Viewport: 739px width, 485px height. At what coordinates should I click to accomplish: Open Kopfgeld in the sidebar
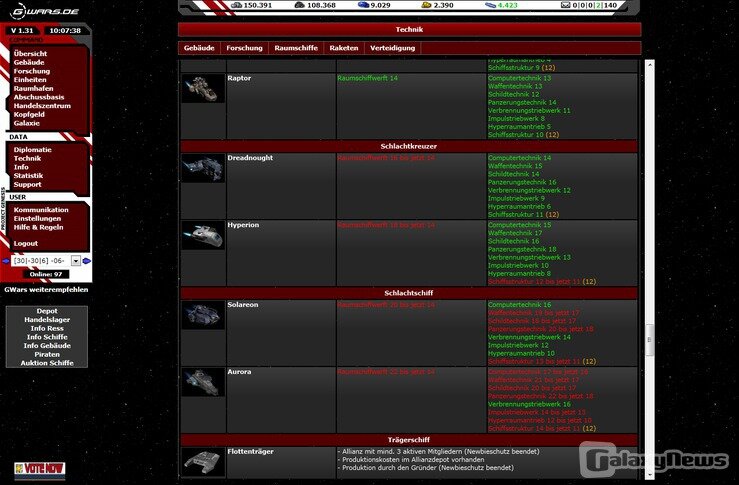click(29, 115)
